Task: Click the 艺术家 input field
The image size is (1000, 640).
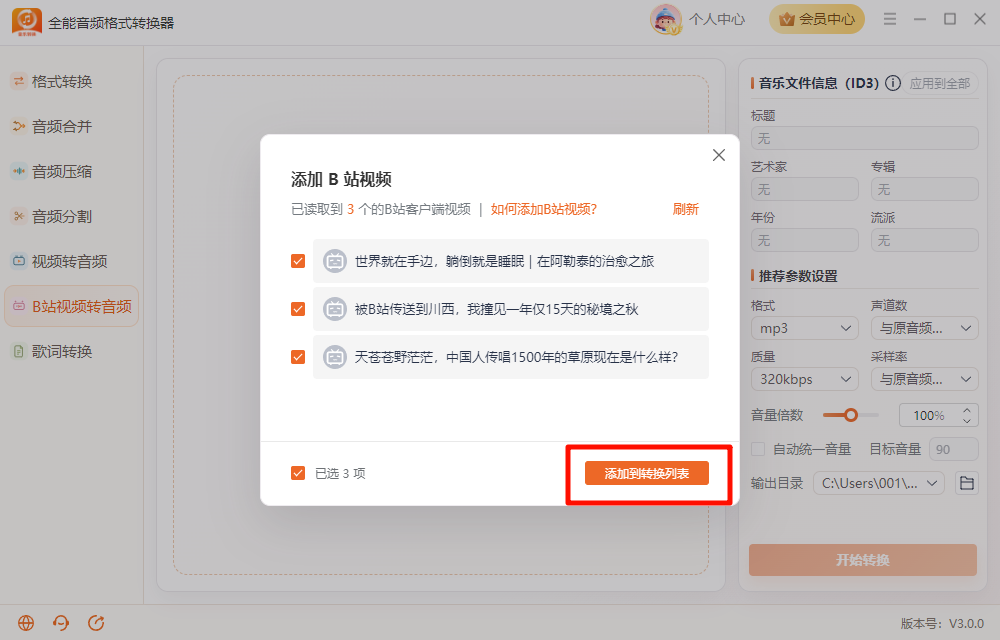Action: pos(805,189)
